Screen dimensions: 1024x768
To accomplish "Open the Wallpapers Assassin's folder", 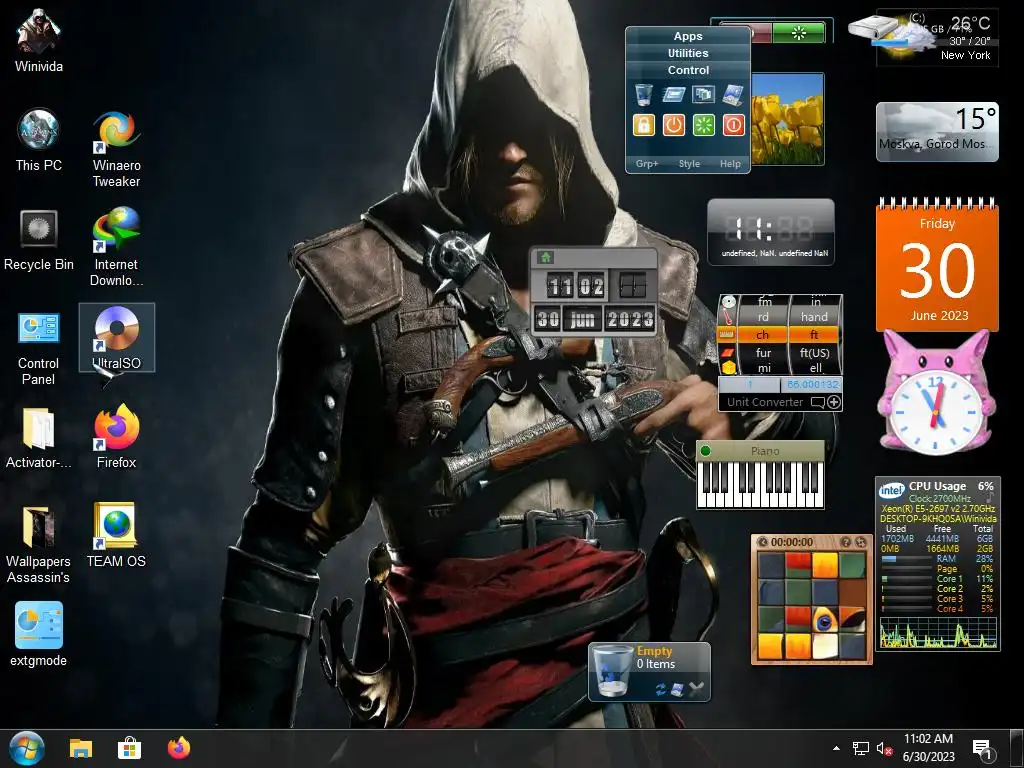I will (39, 545).
